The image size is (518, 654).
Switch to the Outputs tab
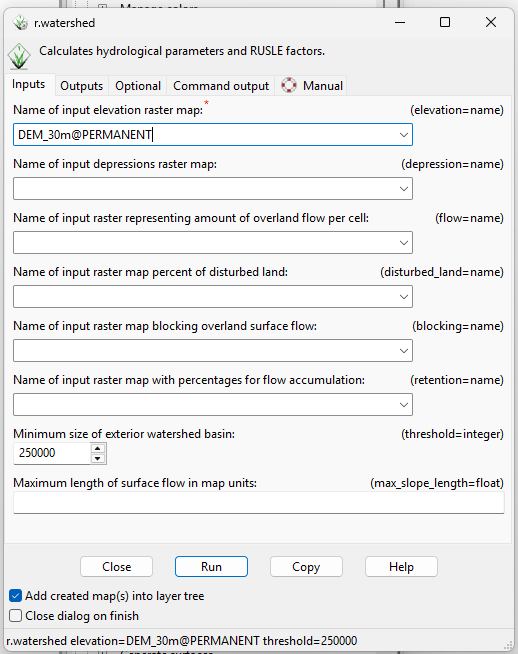[82, 86]
